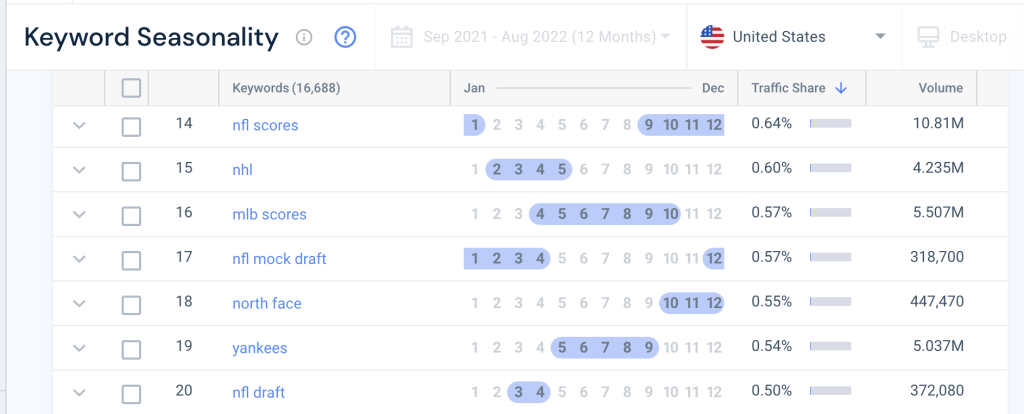Open the United States country dropdown
Screen dimensions: 1024x414
coord(880,37)
